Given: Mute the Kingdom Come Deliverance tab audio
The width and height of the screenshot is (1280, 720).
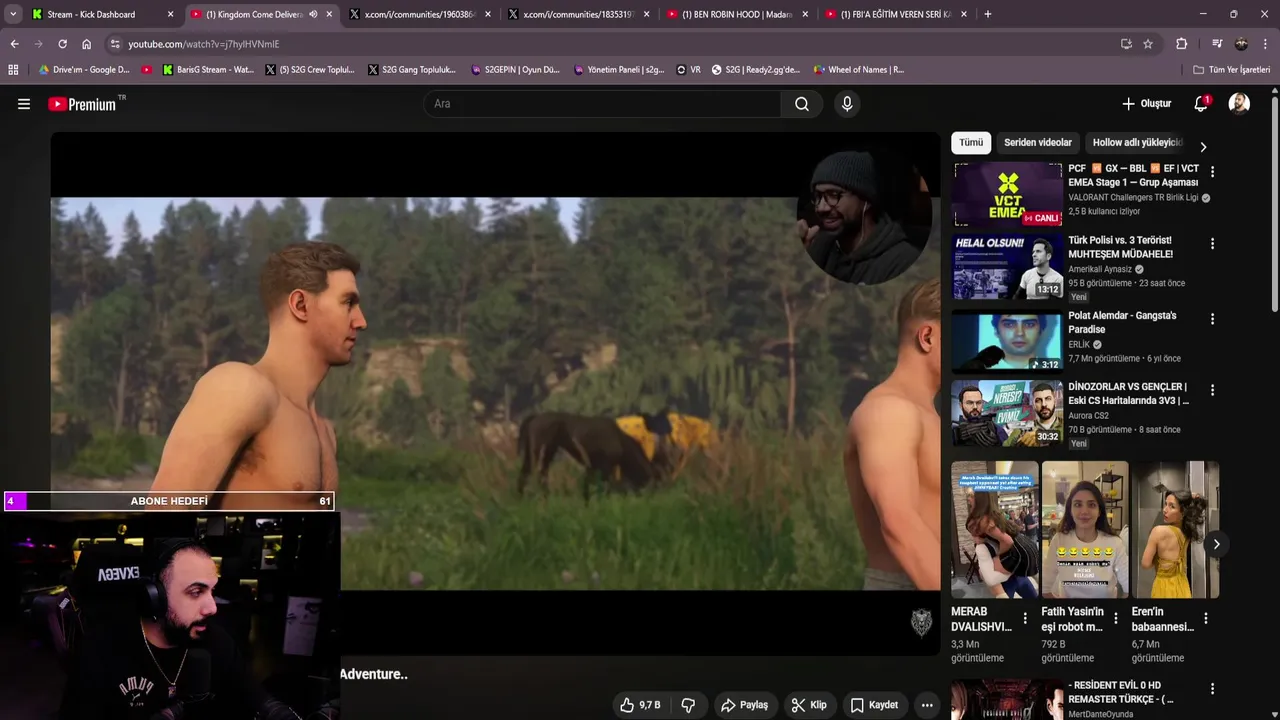Looking at the screenshot, I should click(x=313, y=14).
